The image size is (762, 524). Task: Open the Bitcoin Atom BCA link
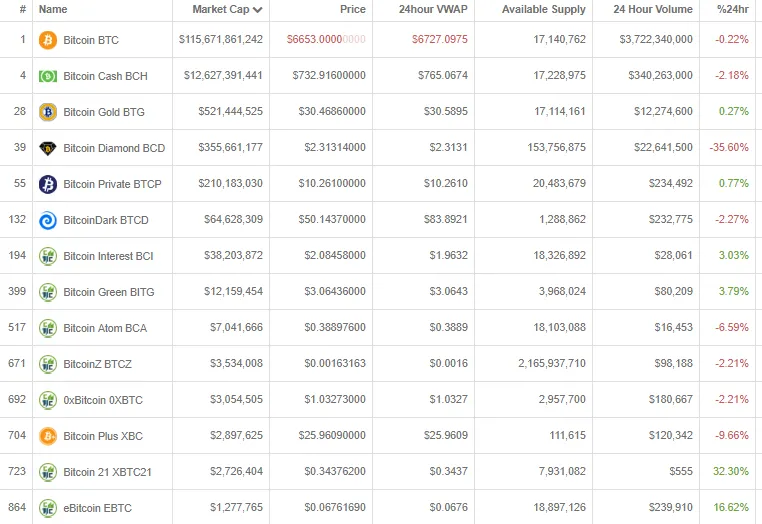pyautogui.click(x=105, y=328)
